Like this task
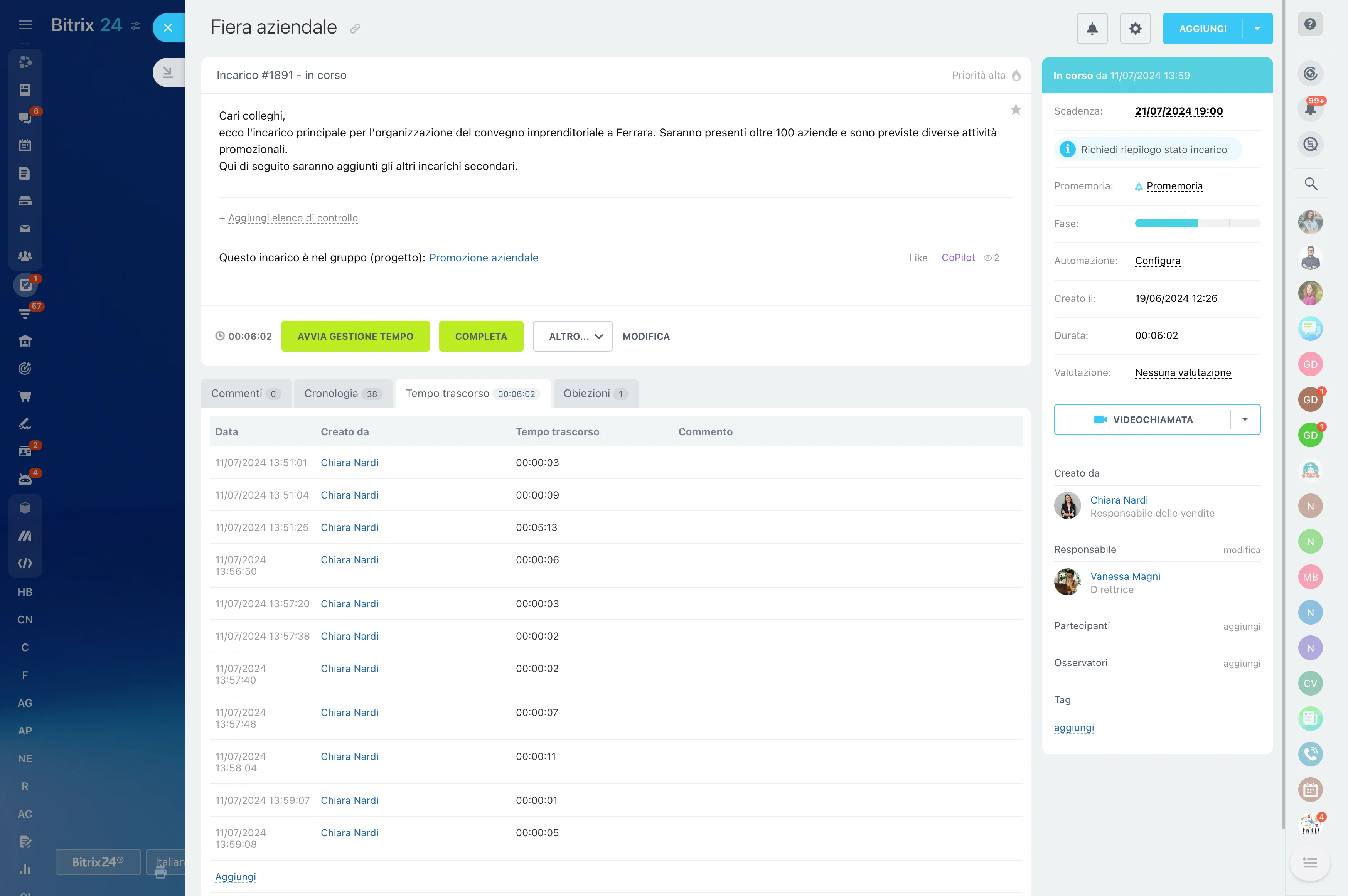Viewport: 1348px width, 896px height. (x=918, y=258)
